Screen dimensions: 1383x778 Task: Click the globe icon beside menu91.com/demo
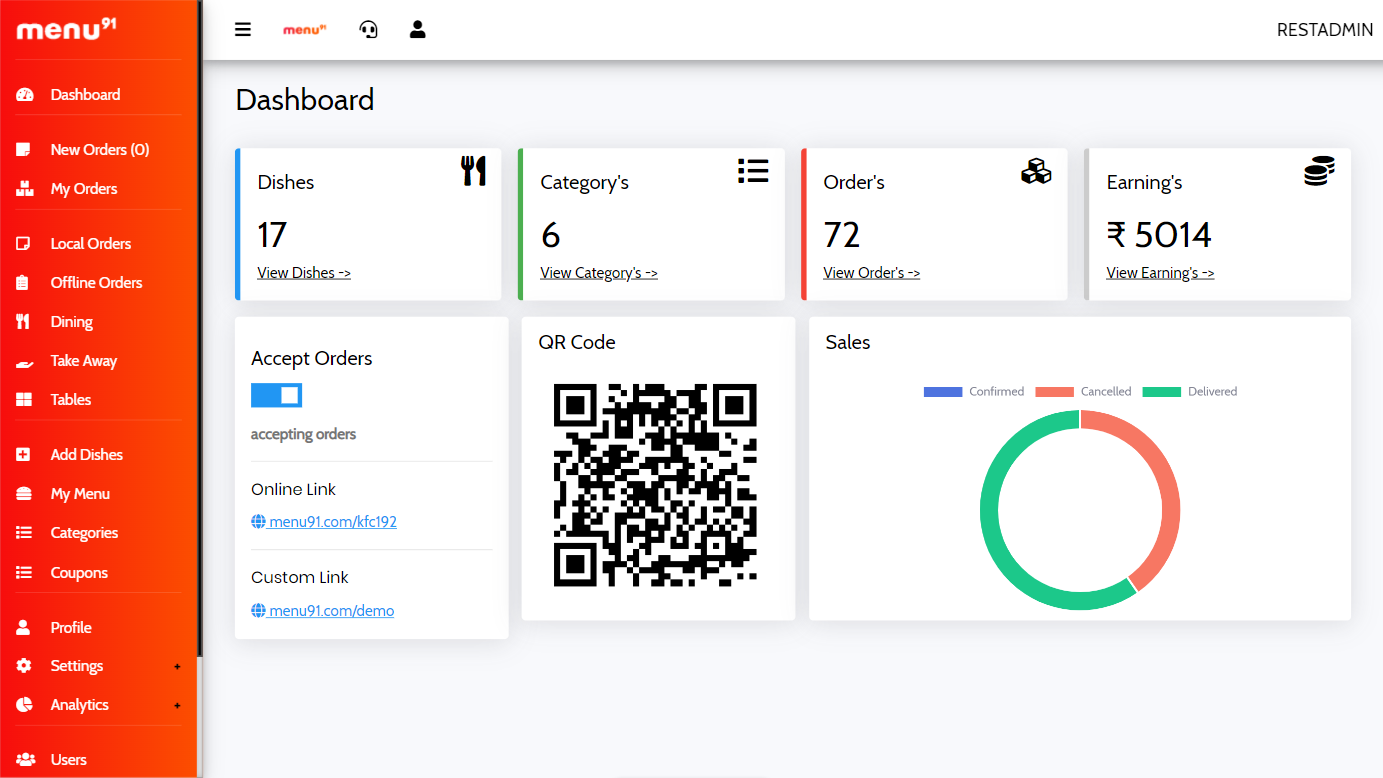coord(258,610)
